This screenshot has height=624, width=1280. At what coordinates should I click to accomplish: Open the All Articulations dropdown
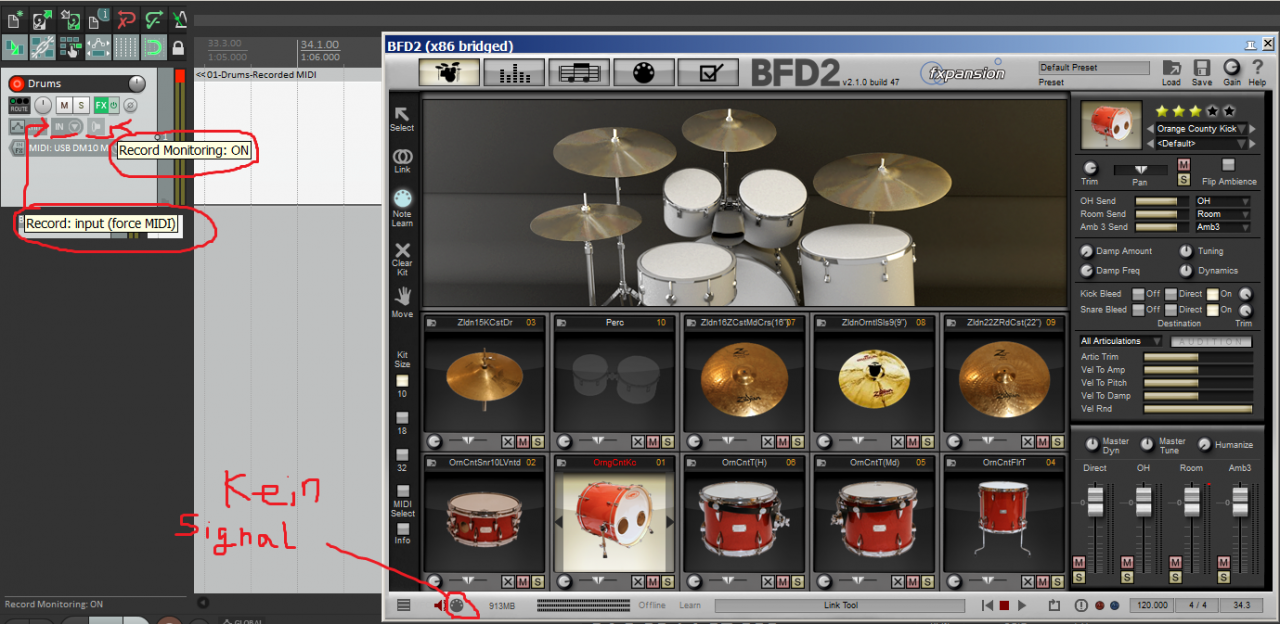point(1121,341)
